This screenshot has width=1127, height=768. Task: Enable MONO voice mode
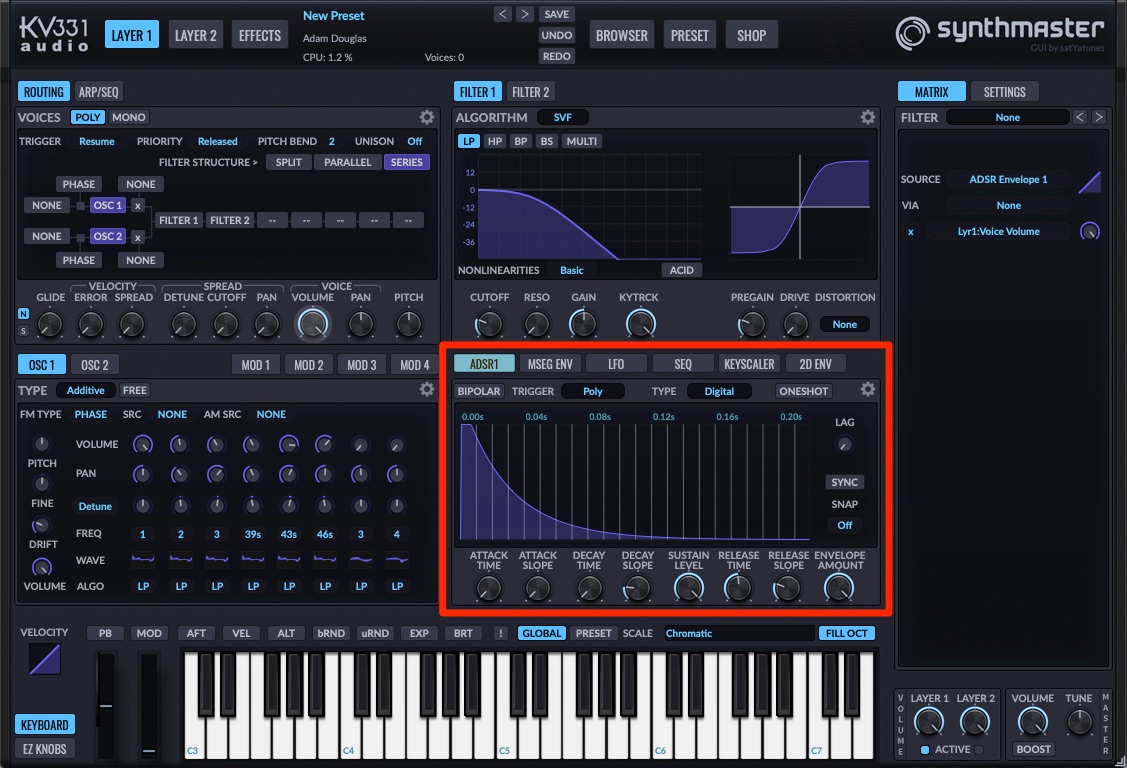(x=129, y=117)
